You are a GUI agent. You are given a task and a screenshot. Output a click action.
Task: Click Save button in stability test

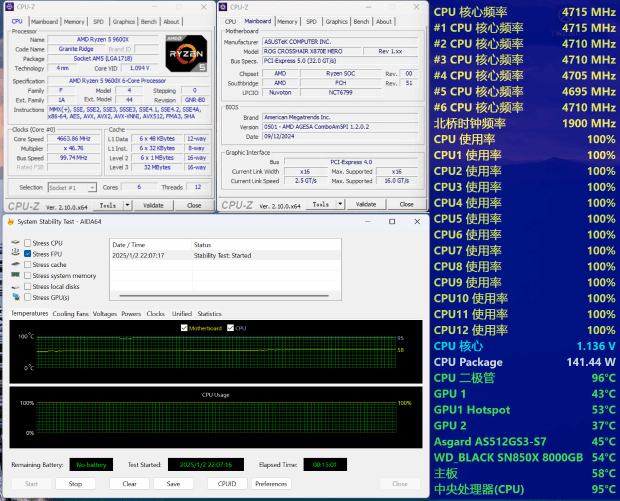tap(173, 484)
